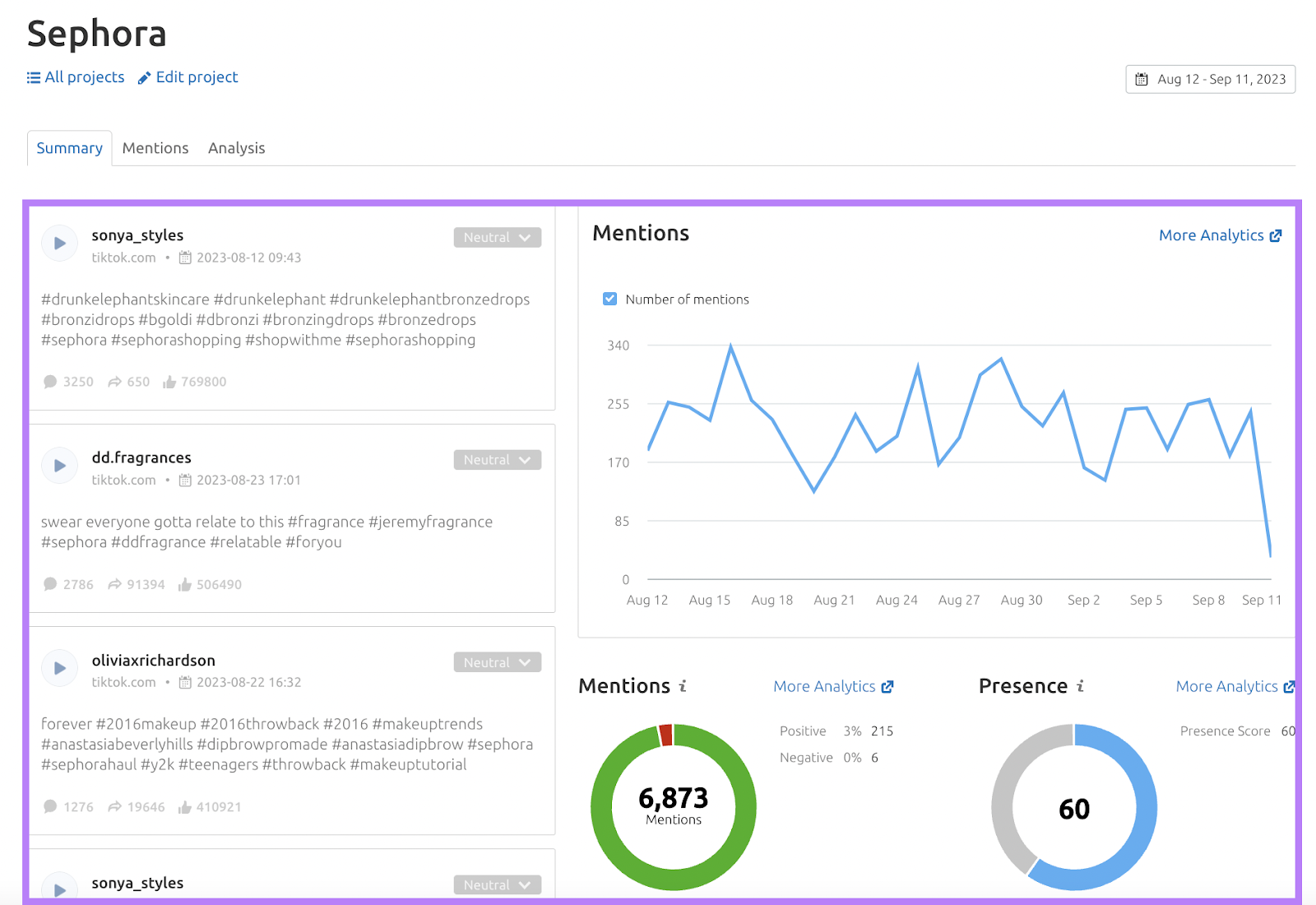
Task: Click the 6,873 Mentions donut chart
Action: [x=673, y=808]
